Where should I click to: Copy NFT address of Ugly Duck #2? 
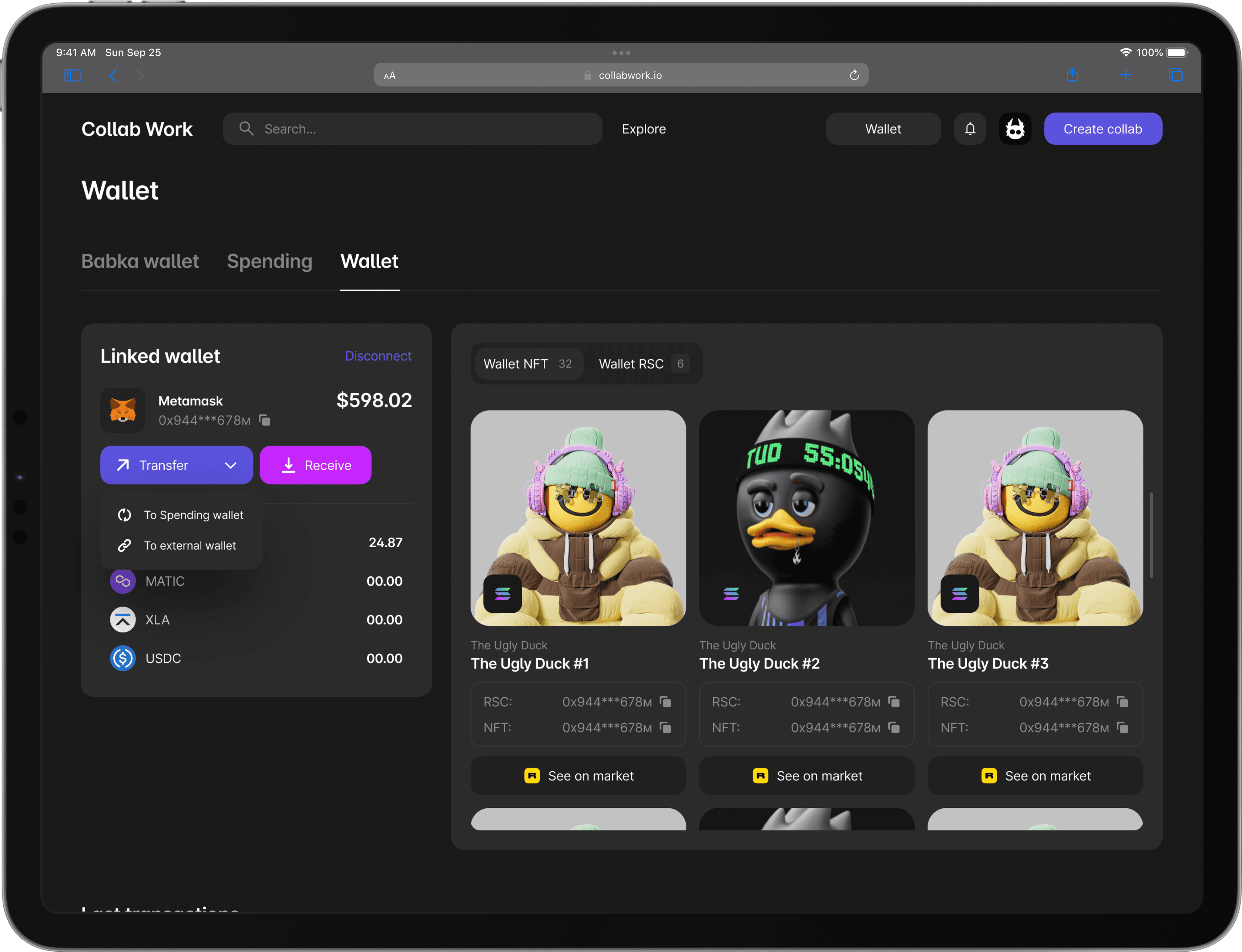tap(894, 728)
